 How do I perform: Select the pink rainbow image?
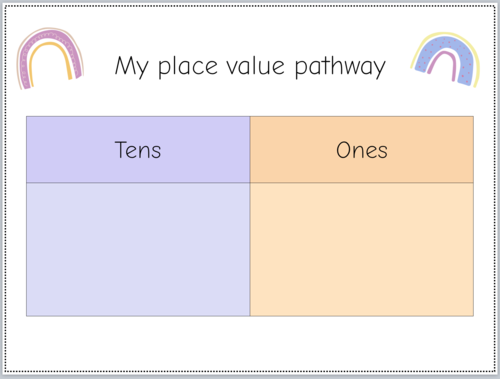coord(50,58)
